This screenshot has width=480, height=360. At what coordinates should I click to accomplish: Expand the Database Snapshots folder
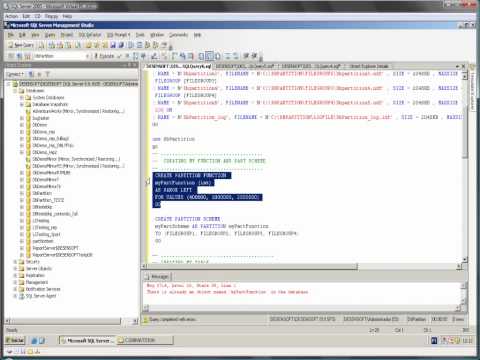(x=22, y=104)
